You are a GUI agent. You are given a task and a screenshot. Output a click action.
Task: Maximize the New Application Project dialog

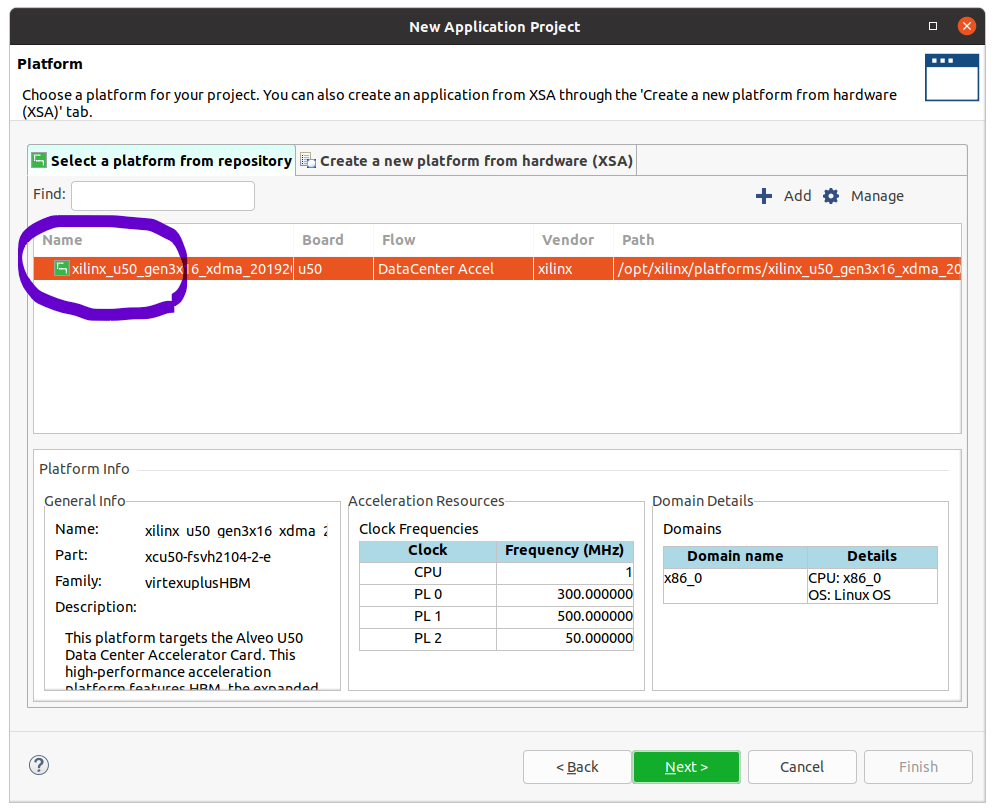pyautogui.click(x=933, y=26)
